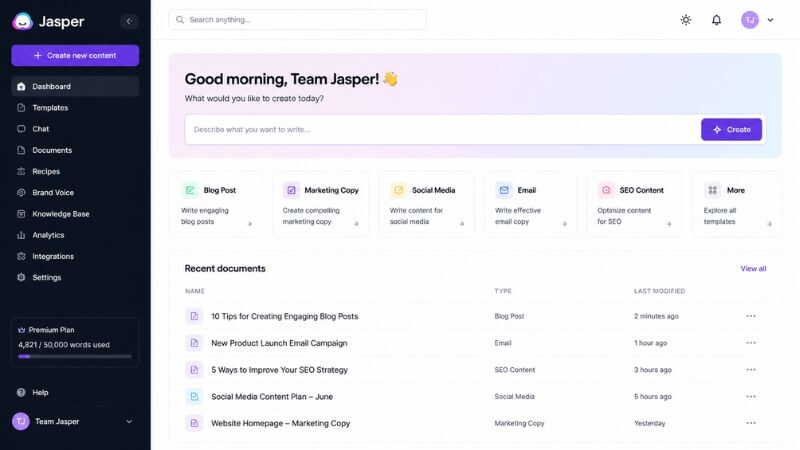This screenshot has height=450, width=800.
Task: Click the arrow on the Email card
Action: click(564, 223)
